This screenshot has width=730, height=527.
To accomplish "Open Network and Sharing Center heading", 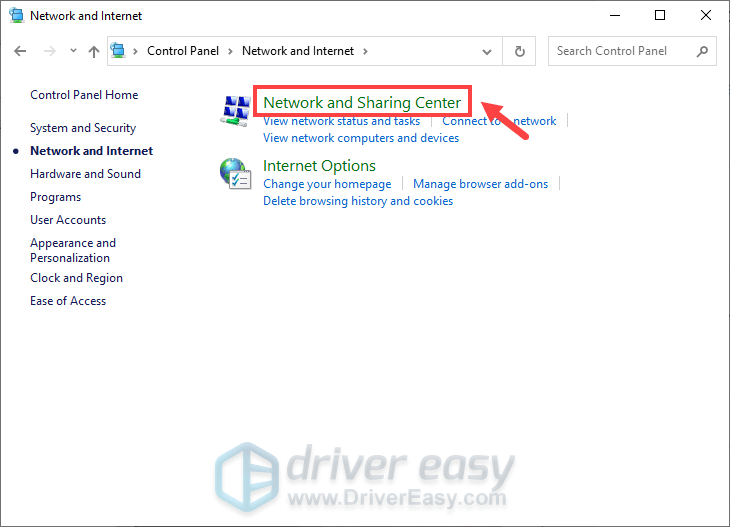I will tap(362, 102).
